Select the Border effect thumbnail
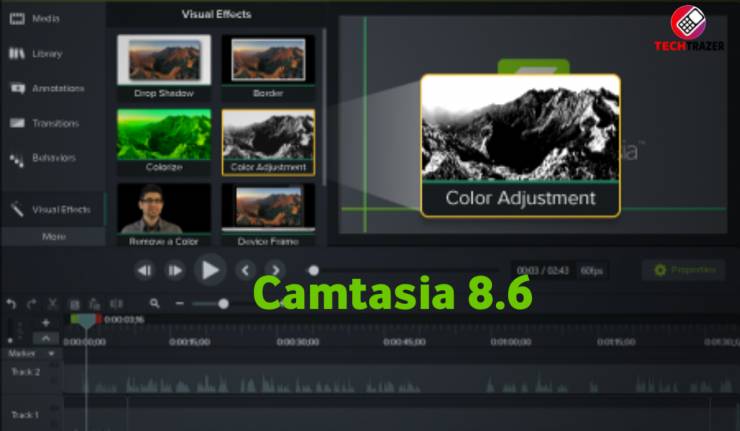Viewport: 740px width, 431px height. click(268, 67)
